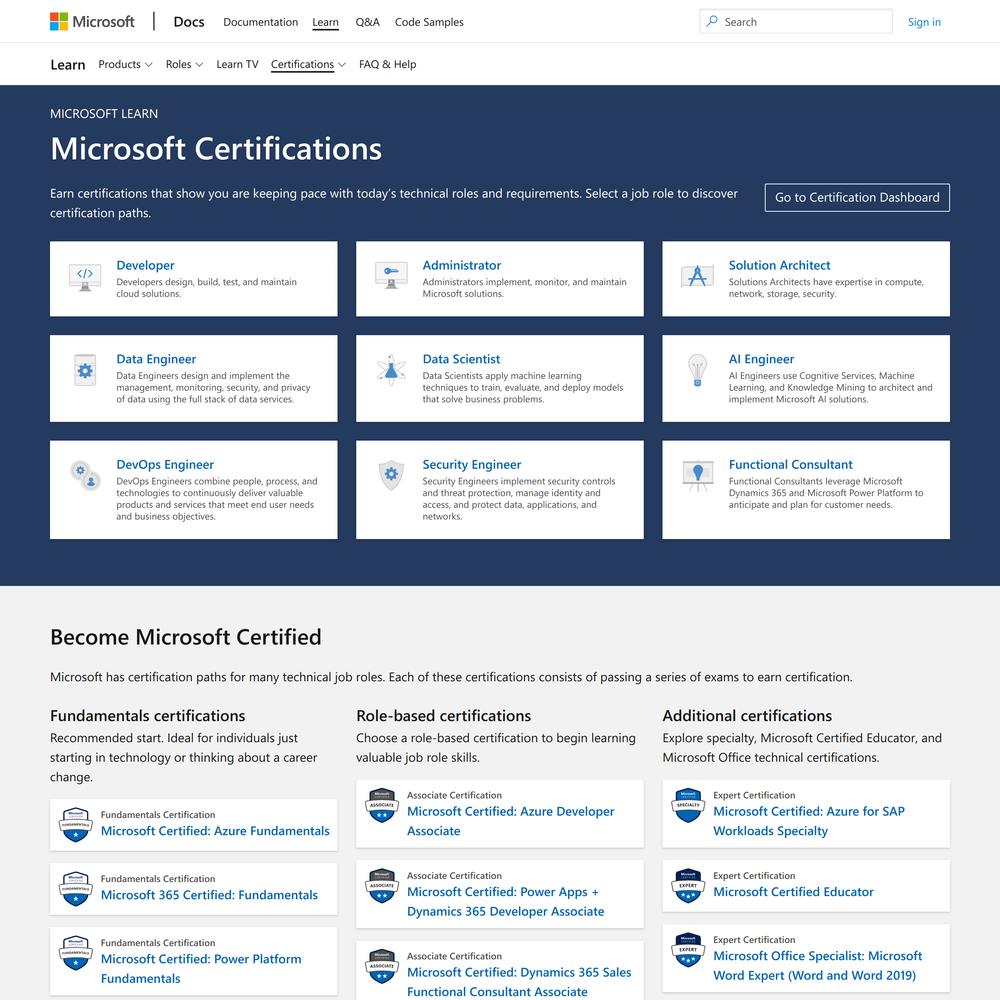
Task: Click the Data Engineer gear icon
Action: [85, 371]
